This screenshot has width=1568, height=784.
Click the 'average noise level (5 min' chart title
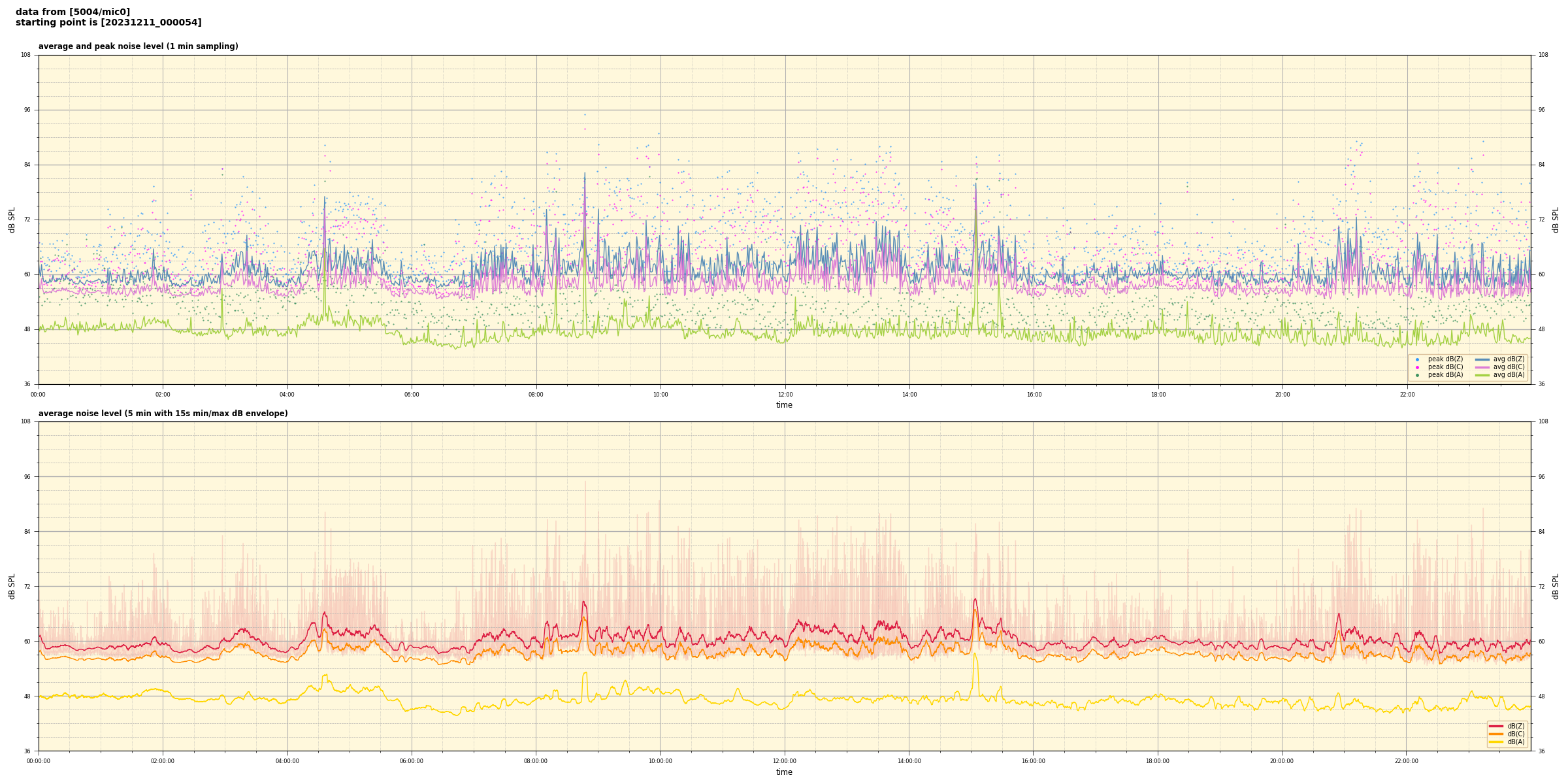163,414
